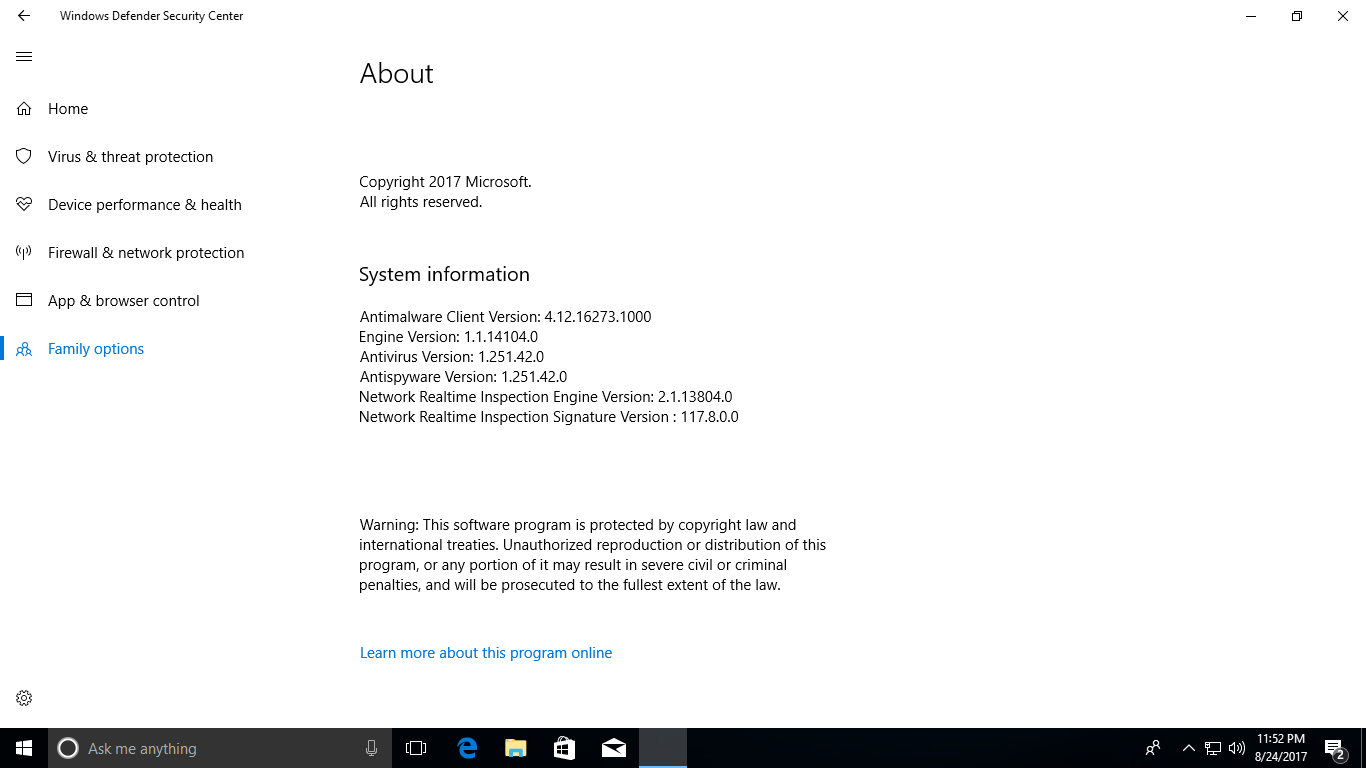Click the Family options people icon
Image resolution: width=1366 pixels, height=768 pixels.
pos(24,349)
